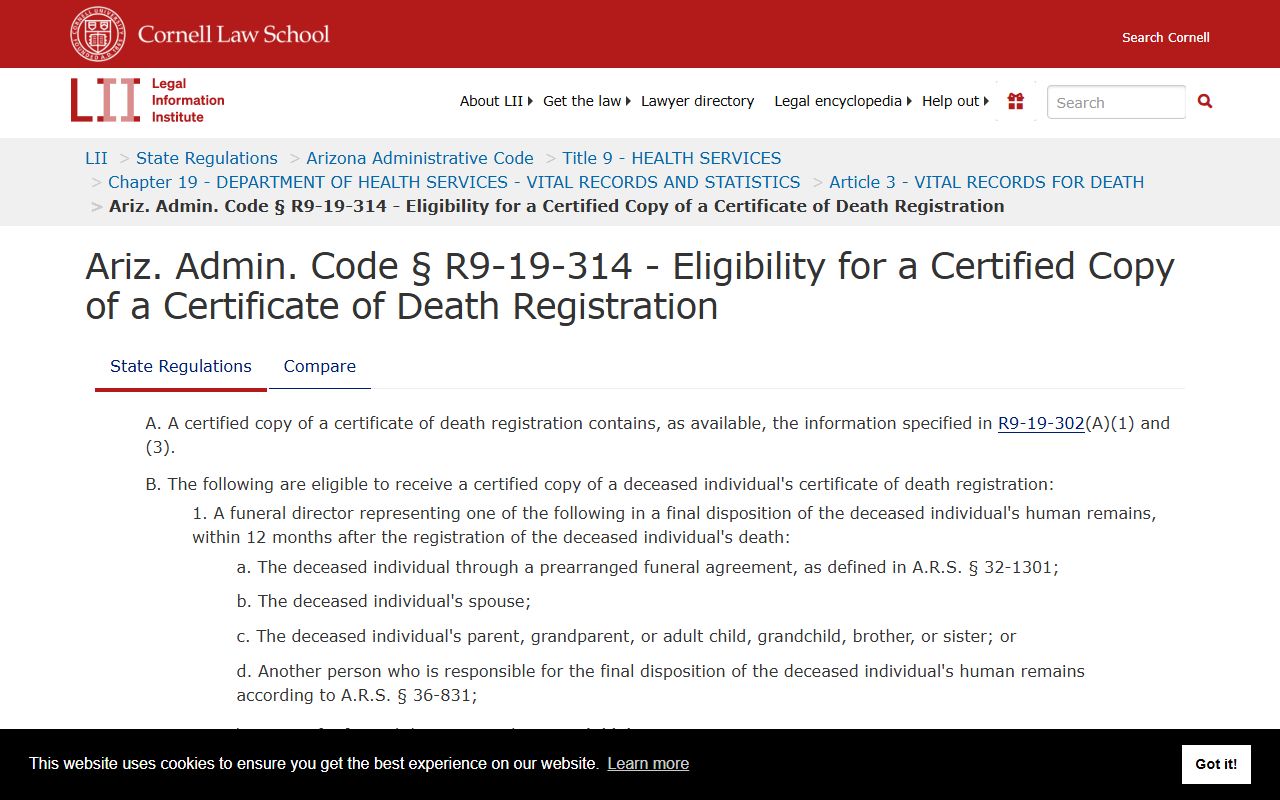Click the current breadcrumb Ariz. Admin. Code § R9-19-314

coord(556,206)
